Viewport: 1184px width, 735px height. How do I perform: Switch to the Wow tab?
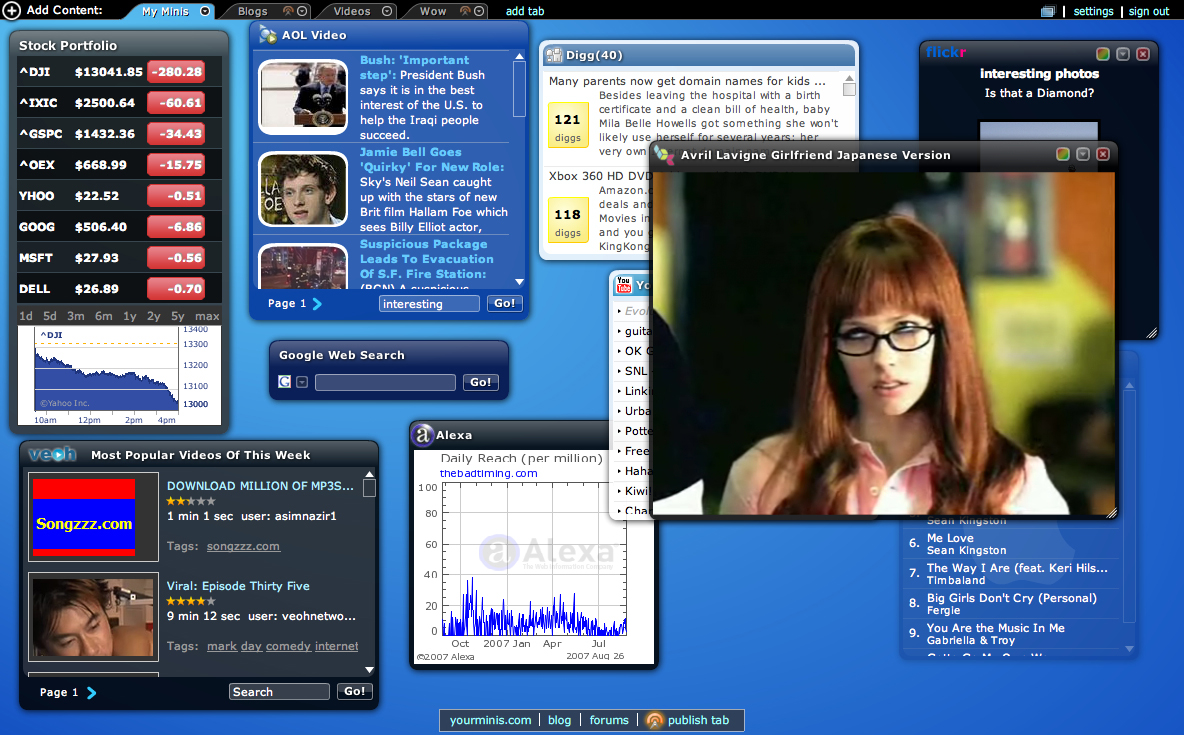tap(433, 11)
